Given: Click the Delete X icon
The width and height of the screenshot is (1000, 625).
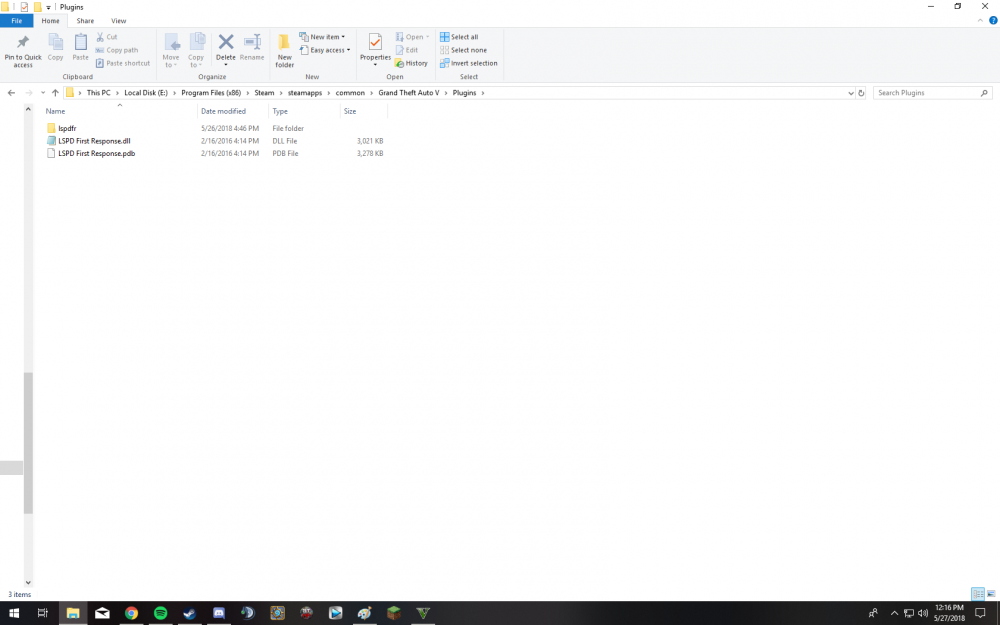Looking at the screenshot, I should [226, 42].
